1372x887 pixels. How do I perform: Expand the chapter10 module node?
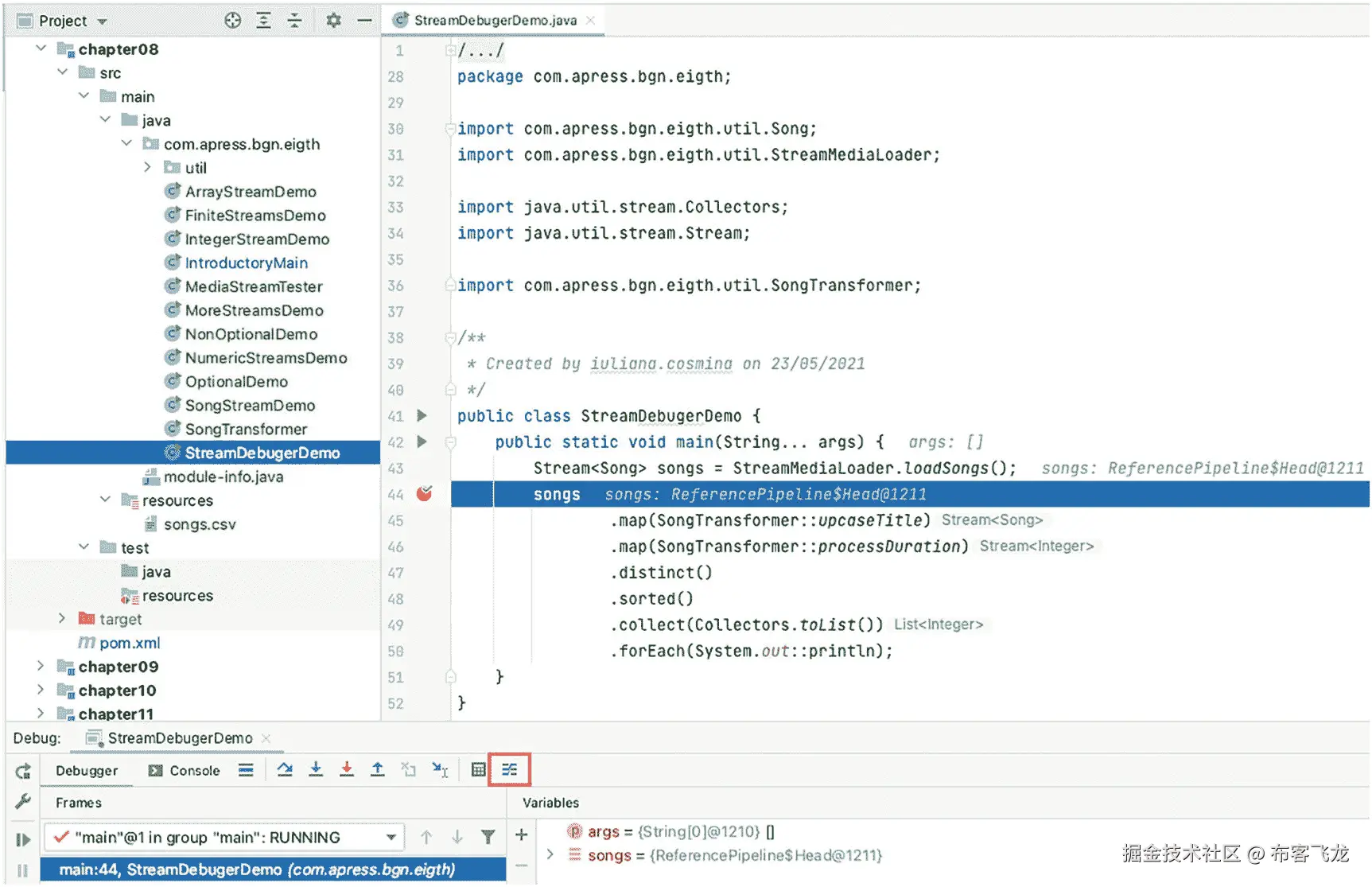(x=41, y=690)
